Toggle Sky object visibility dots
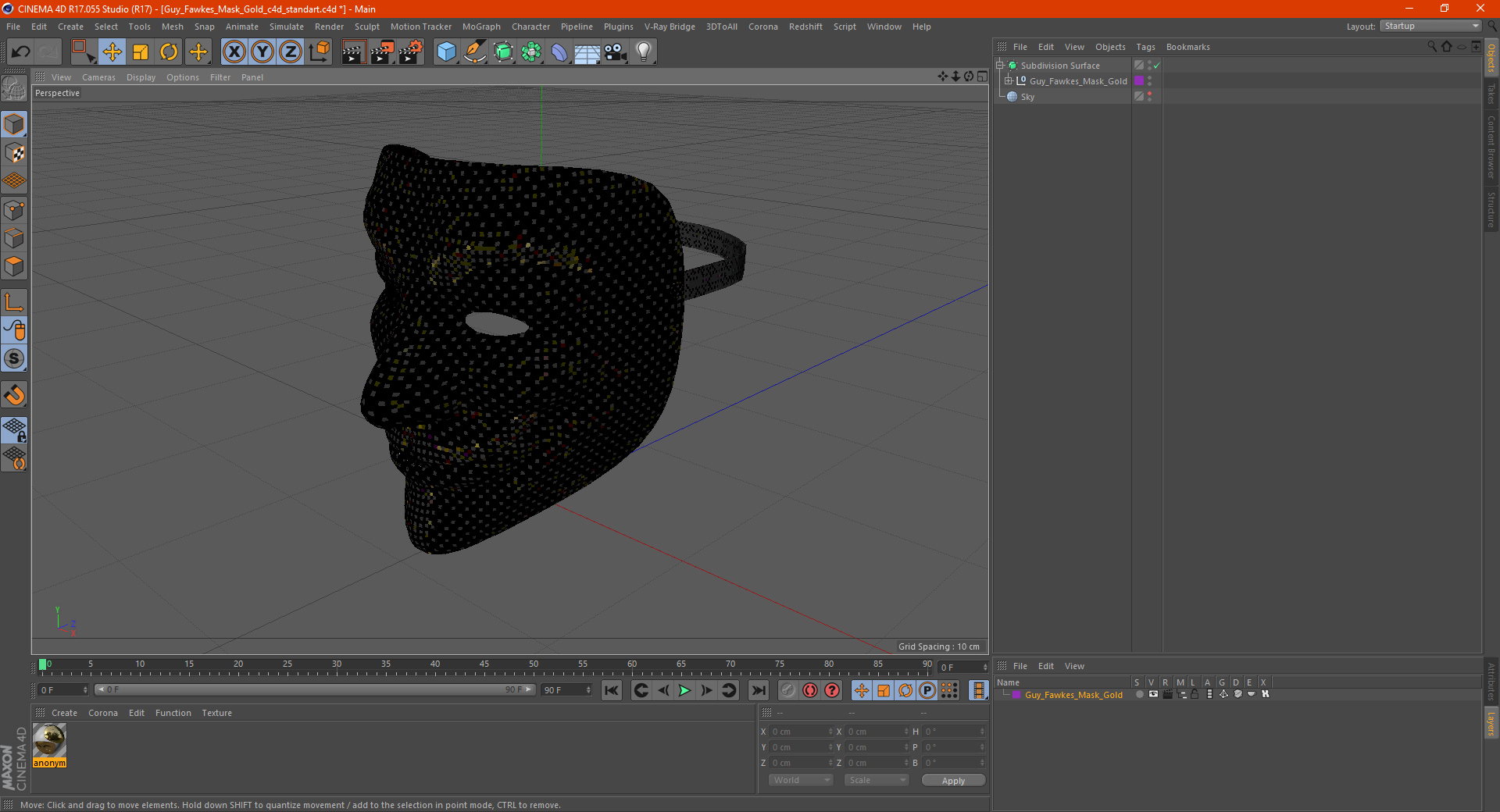The image size is (1500, 812). [1149, 97]
